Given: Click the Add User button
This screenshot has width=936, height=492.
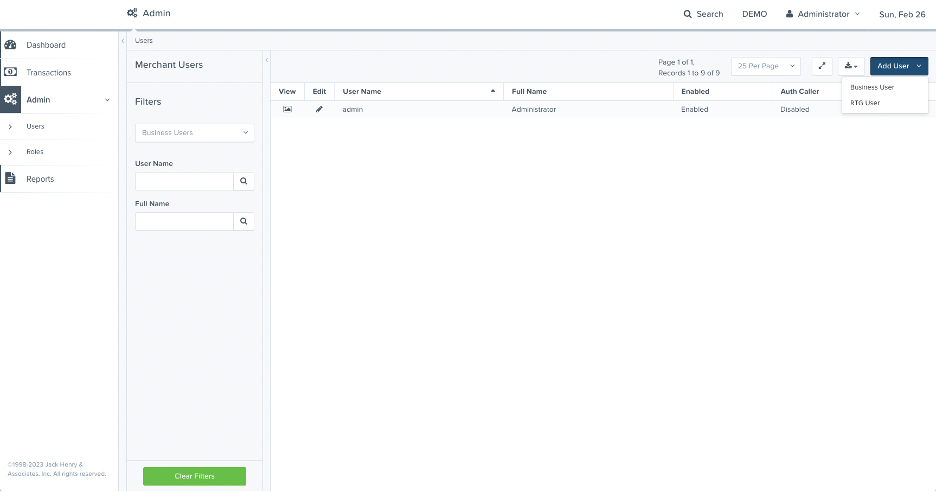Looking at the screenshot, I should (x=898, y=66).
